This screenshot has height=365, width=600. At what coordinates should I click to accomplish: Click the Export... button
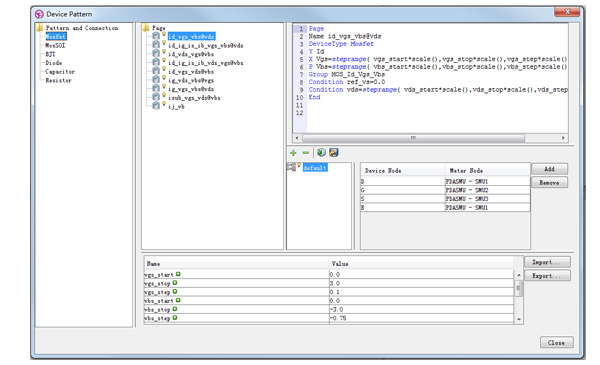[x=547, y=275]
